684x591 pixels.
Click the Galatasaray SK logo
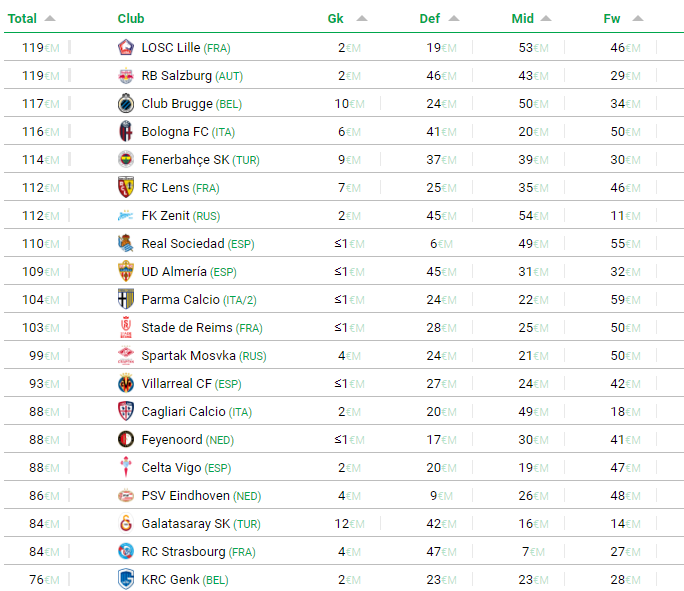126,523
